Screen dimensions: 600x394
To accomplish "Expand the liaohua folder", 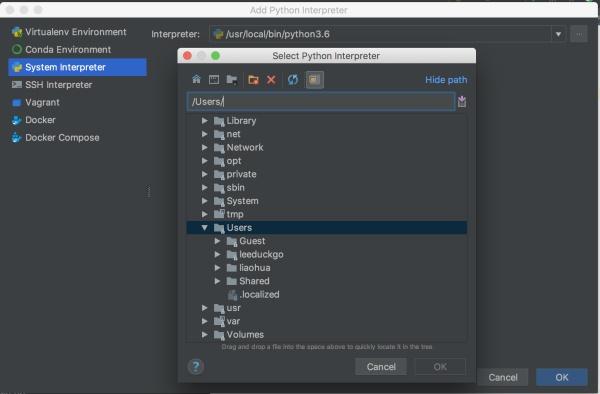I will tap(217, 268).
